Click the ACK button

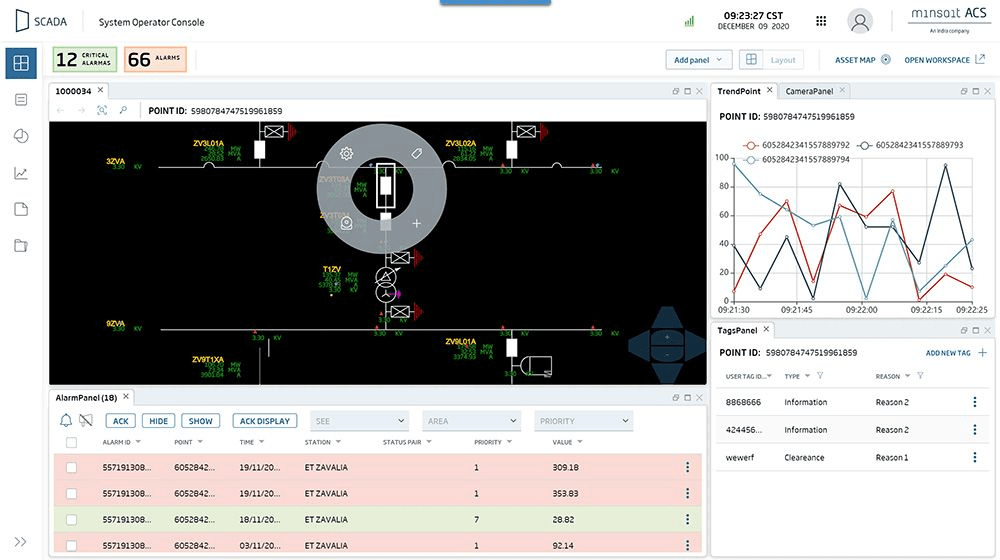(121, 421)
